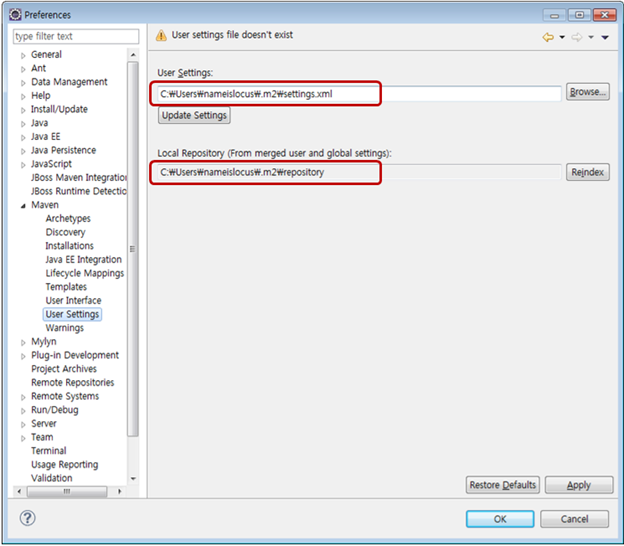Click the forward navigation arrow icon

(x=577, y=37)
